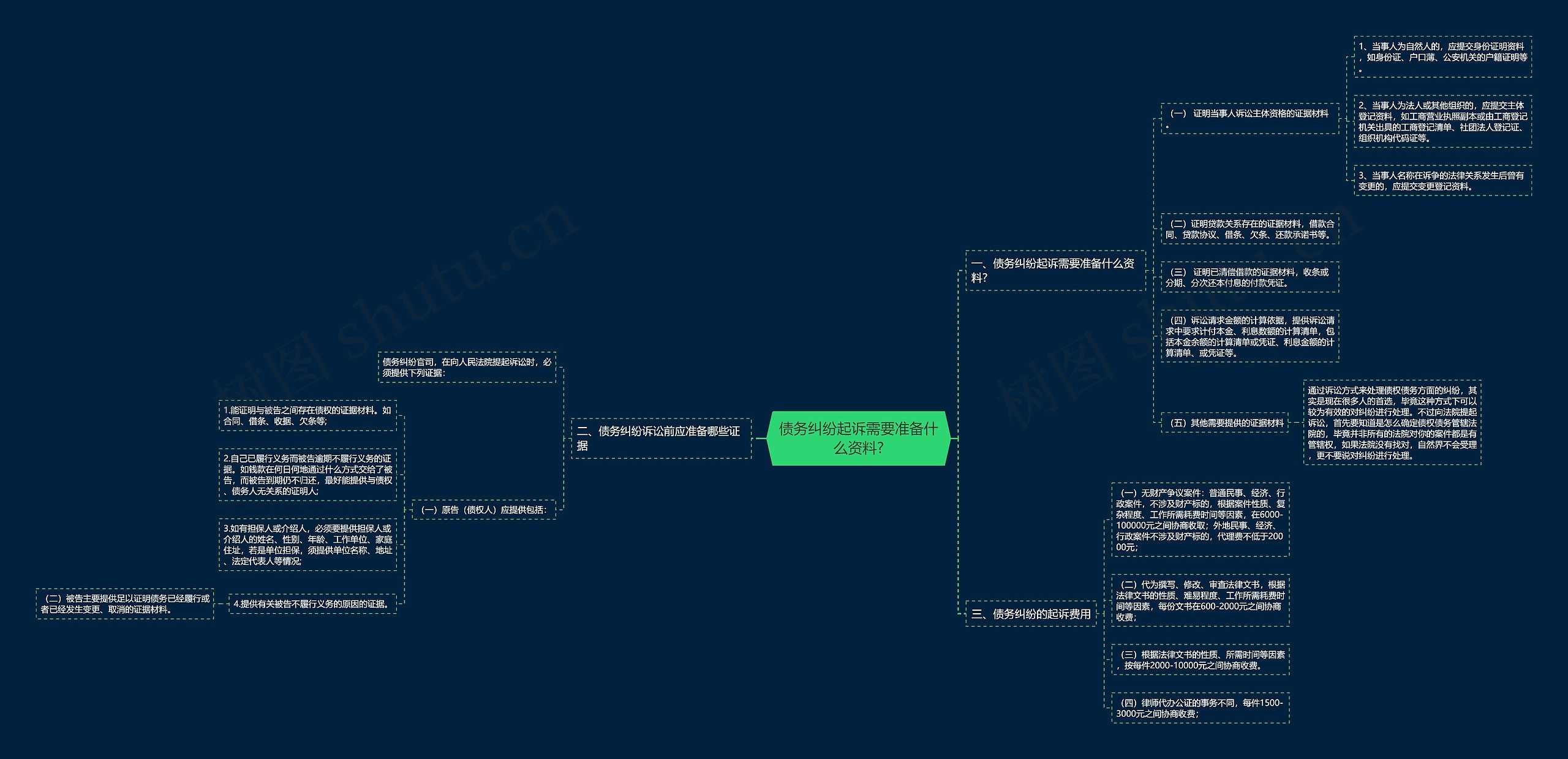The width and height of the screenshot is (1568, 759).
Task: Select node (二)代为撰写、修改、审查法律文书
Action: point(1200,600)
